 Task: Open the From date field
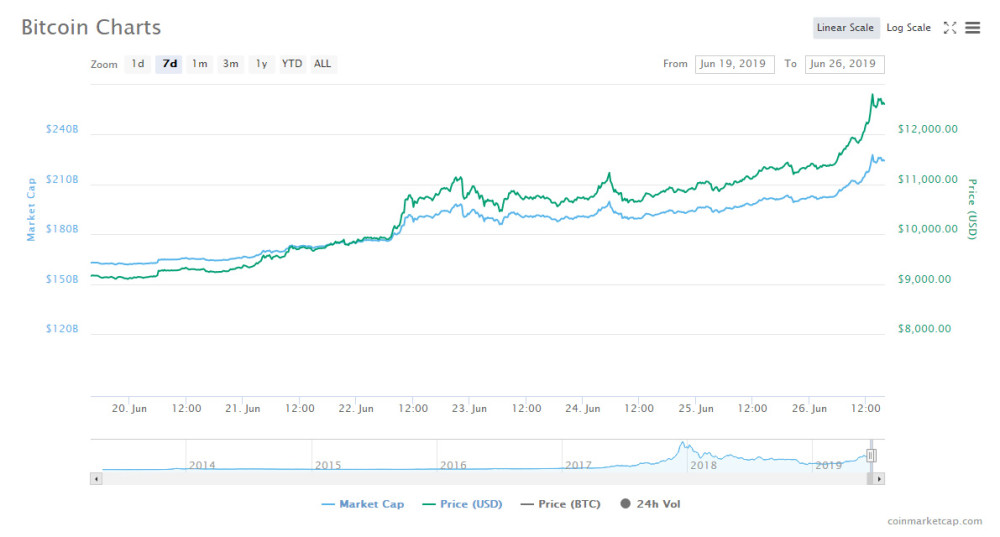coord(735,64)
